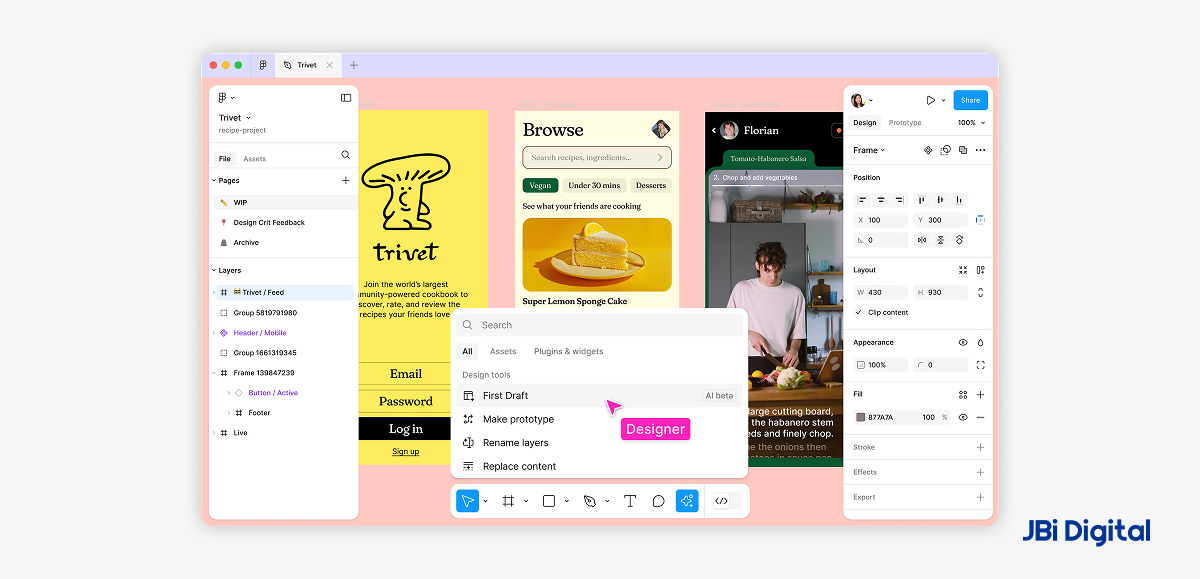Align right in the Position section
Image resolution: width=1200 pixels, height=579 pixels.
899,200
